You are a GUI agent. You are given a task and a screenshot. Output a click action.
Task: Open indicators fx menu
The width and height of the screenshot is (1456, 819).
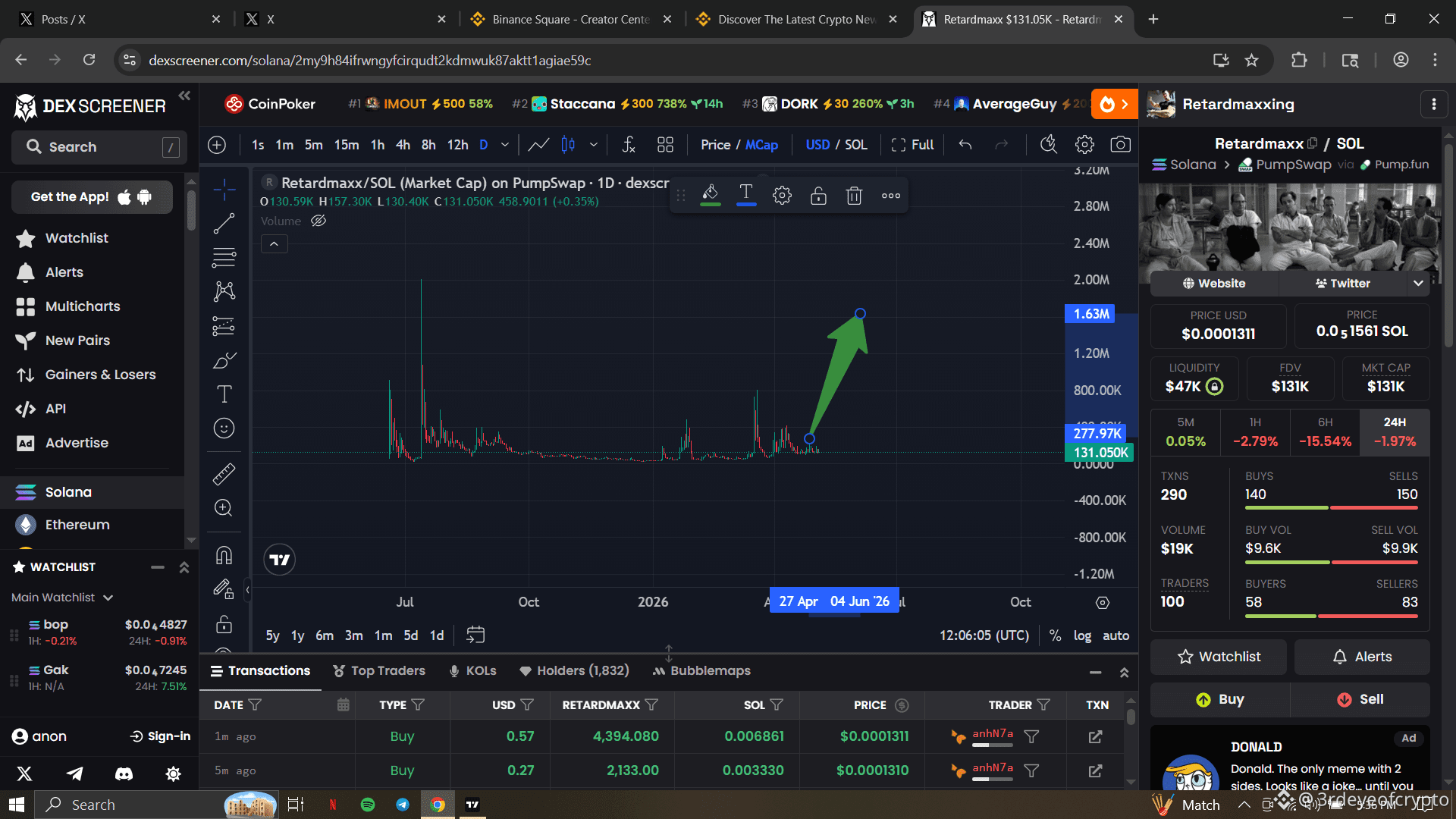(x=629, y=145)
